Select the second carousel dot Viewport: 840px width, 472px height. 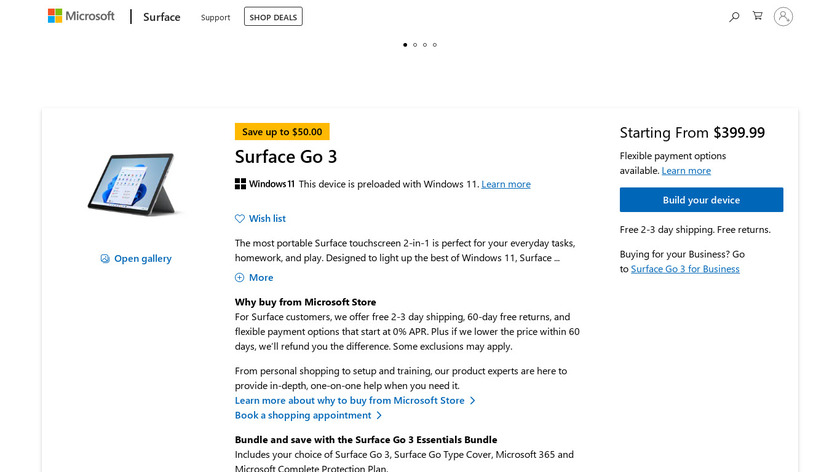click(415, 45)
